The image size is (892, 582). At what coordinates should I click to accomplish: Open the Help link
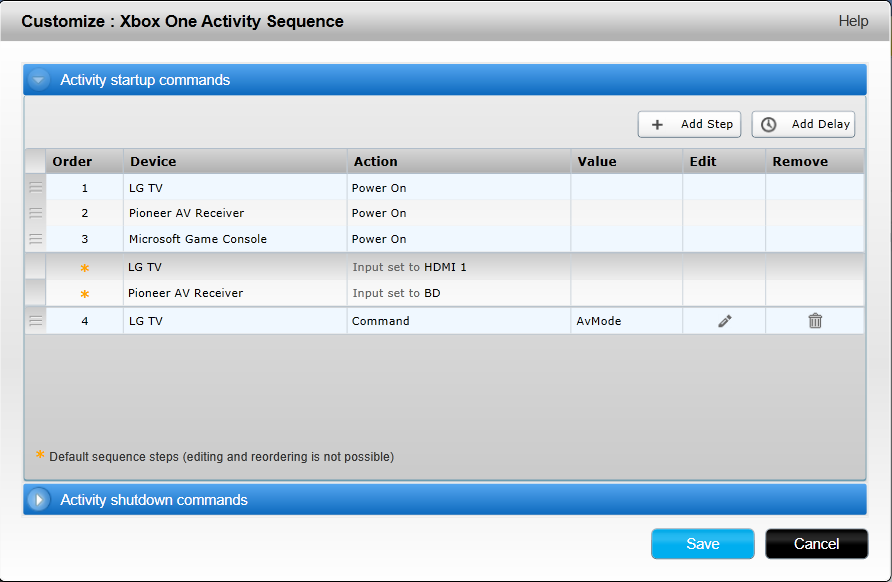coord(852,21)
